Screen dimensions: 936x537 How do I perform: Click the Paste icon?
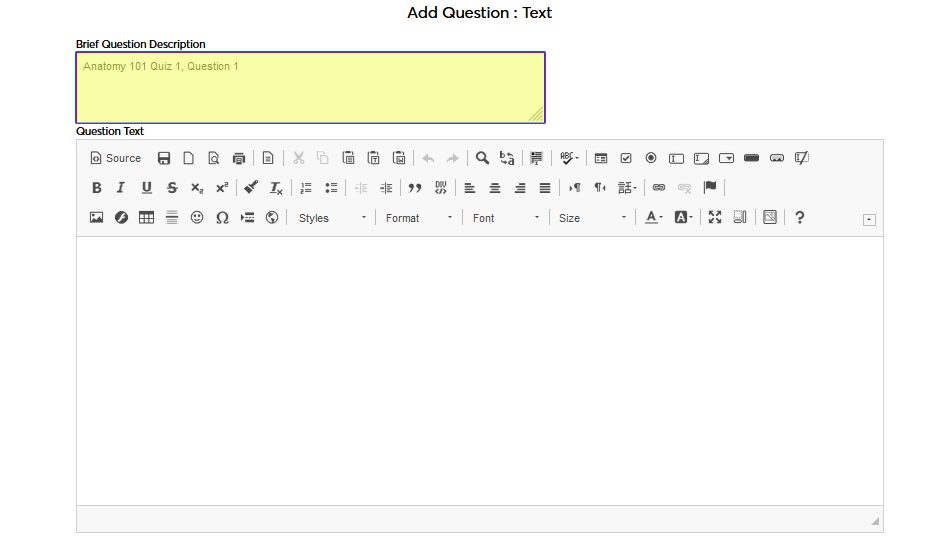click(348, 158)
